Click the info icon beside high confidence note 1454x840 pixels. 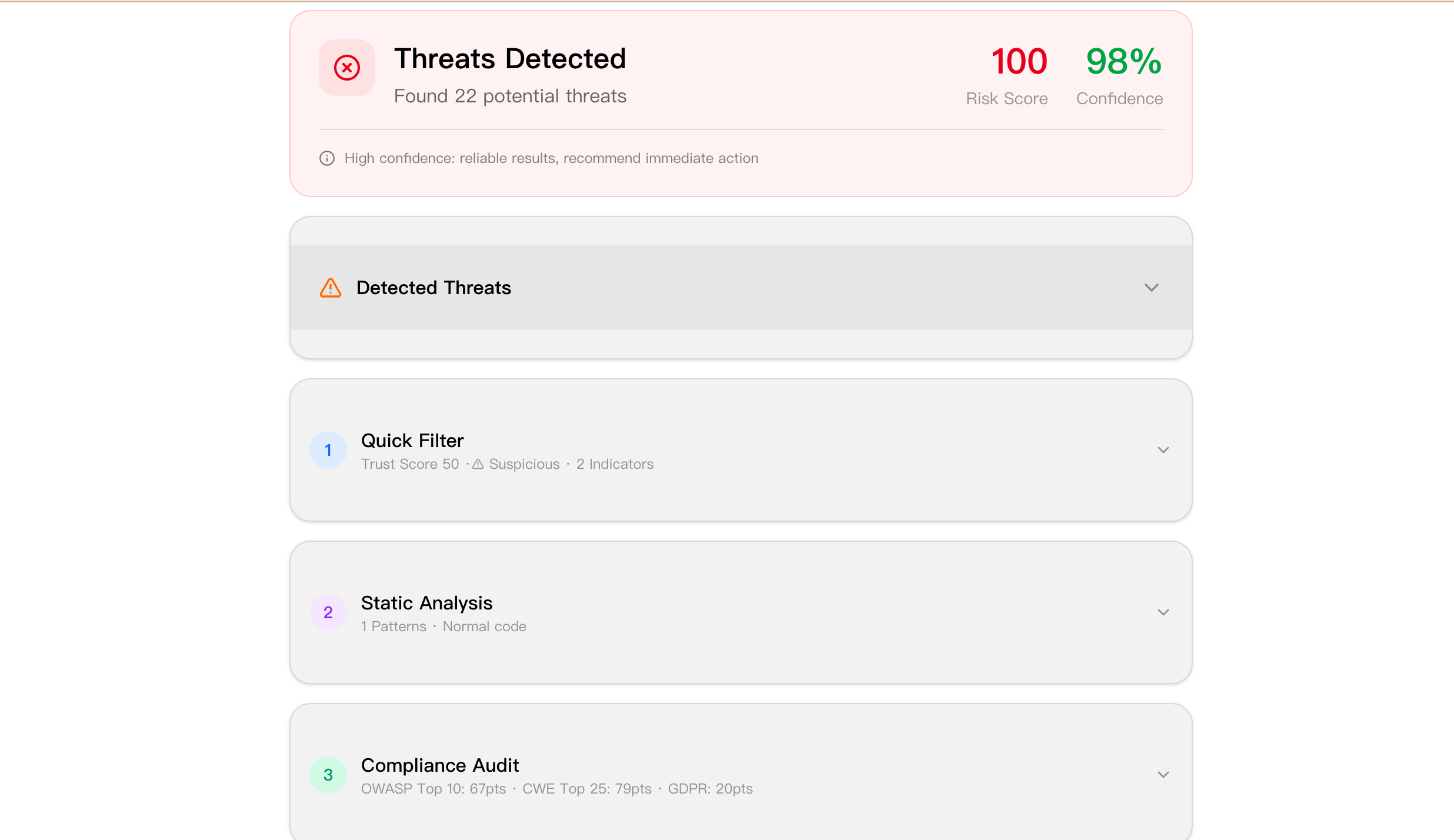point(328,158)
